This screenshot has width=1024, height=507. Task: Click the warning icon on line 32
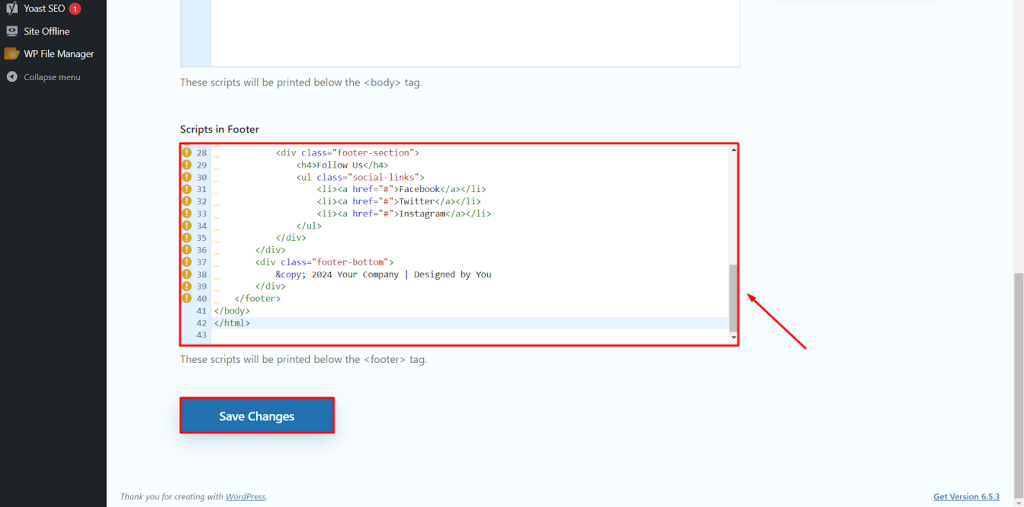[x=187, y=201]
